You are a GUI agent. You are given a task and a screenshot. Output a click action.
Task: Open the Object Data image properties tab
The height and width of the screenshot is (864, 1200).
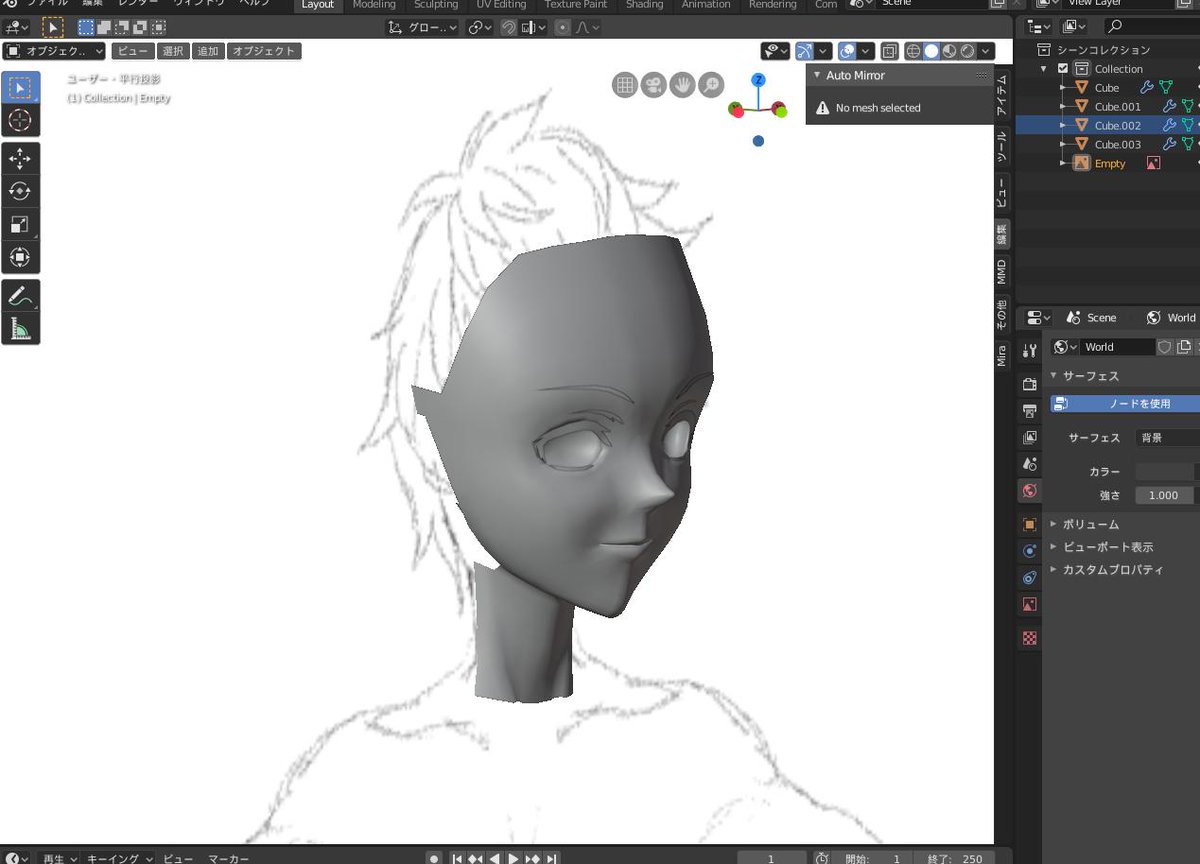1030,604
